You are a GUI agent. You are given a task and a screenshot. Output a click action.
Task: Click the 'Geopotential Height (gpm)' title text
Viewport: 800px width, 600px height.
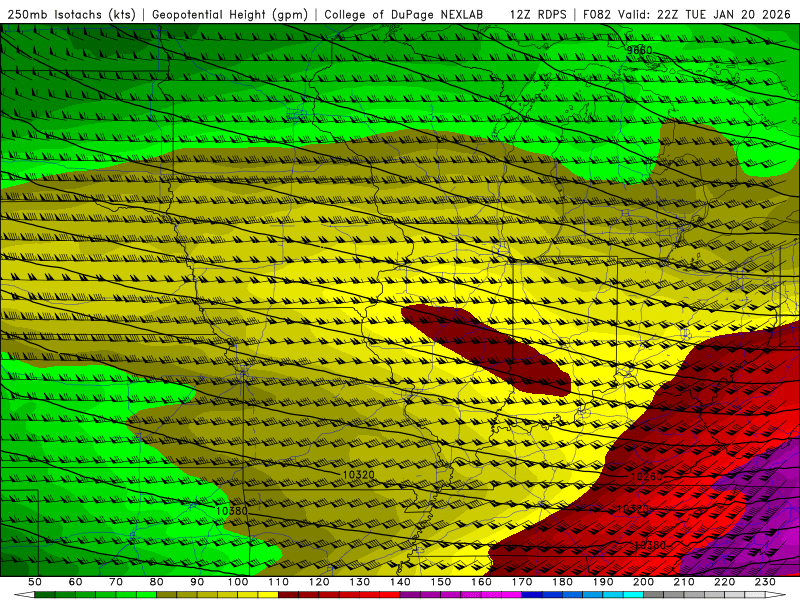pos(230,15)
